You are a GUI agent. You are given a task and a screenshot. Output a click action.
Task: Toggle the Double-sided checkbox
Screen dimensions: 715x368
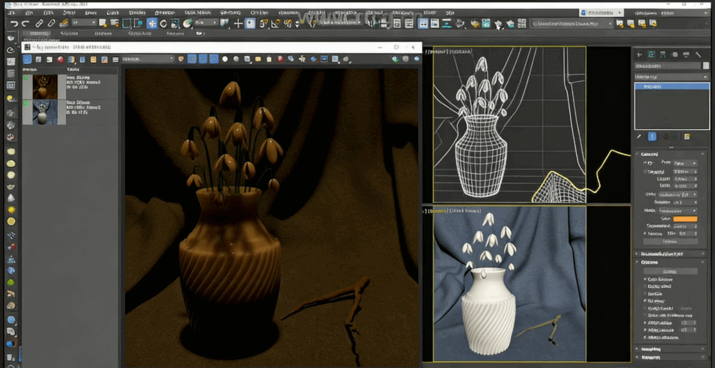coord(645,286)
